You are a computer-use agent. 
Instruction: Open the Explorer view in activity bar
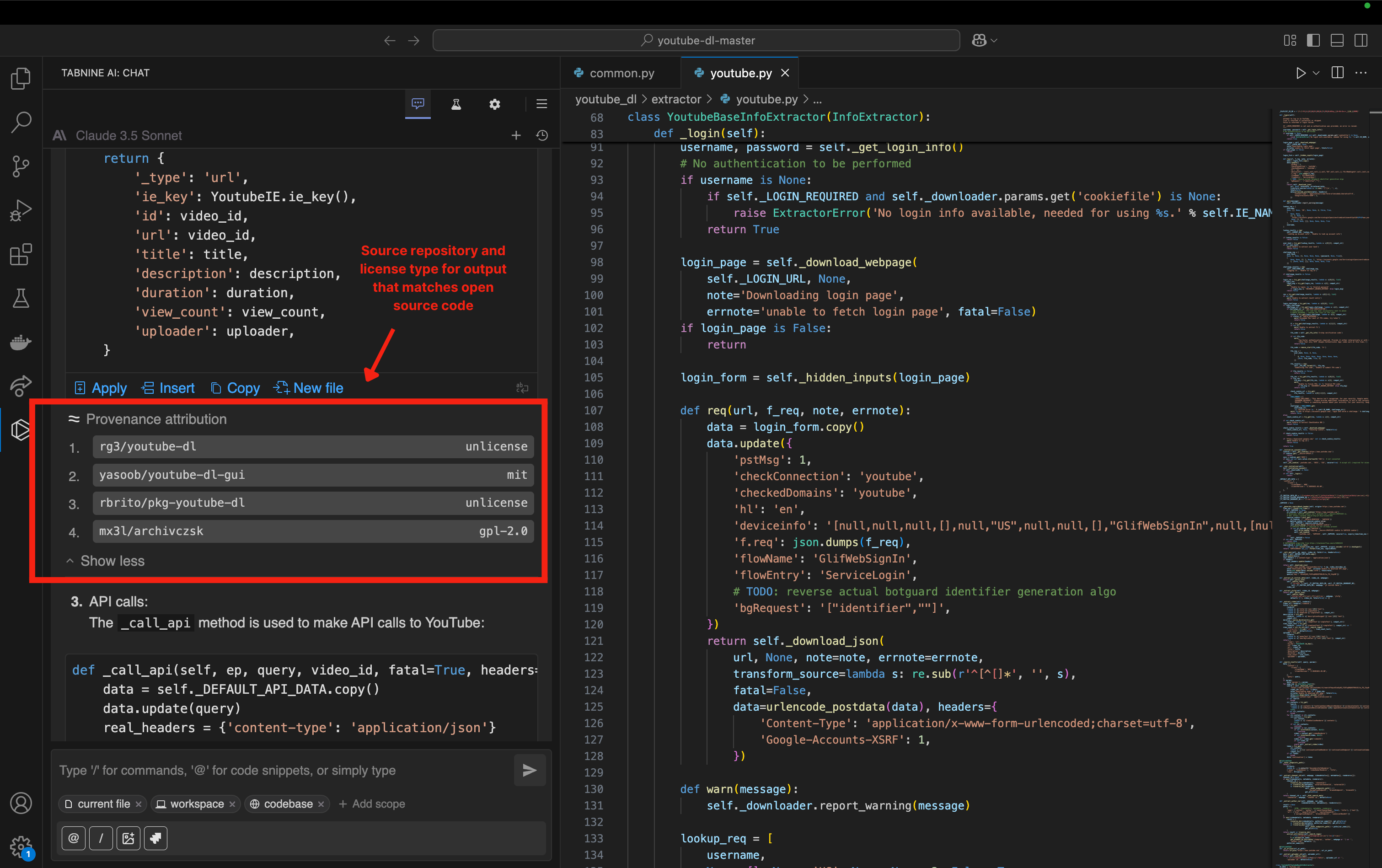[x=21, y=78]
